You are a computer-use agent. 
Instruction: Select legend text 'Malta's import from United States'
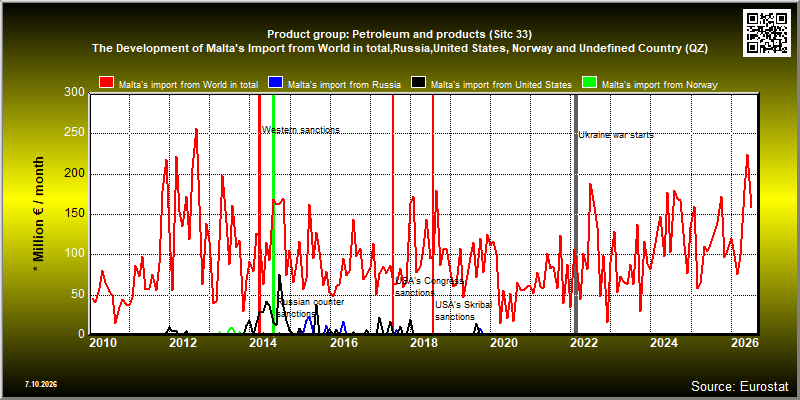(501, 85)
